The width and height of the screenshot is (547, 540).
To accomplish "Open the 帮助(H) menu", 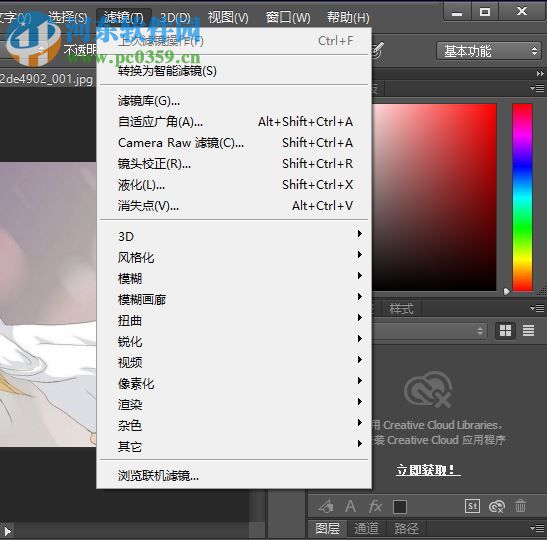I will click(348, 17).
